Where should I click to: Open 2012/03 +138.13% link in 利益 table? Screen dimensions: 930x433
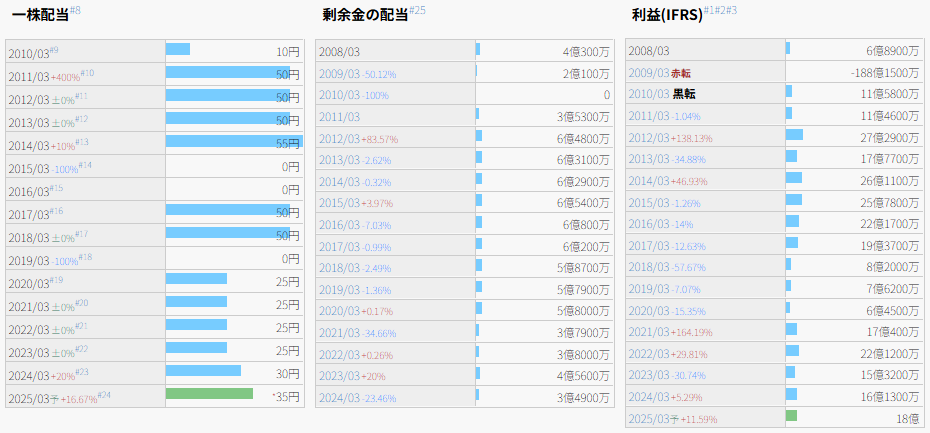click(x=671, y=138)
